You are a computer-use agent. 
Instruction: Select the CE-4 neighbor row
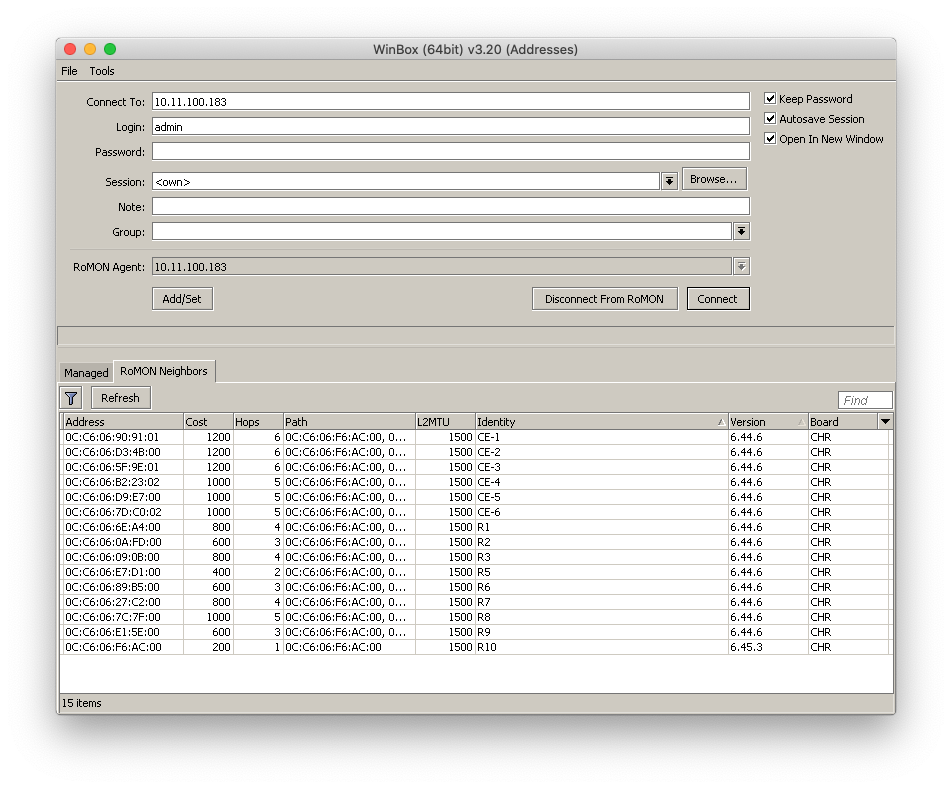(x=476, y=482)
